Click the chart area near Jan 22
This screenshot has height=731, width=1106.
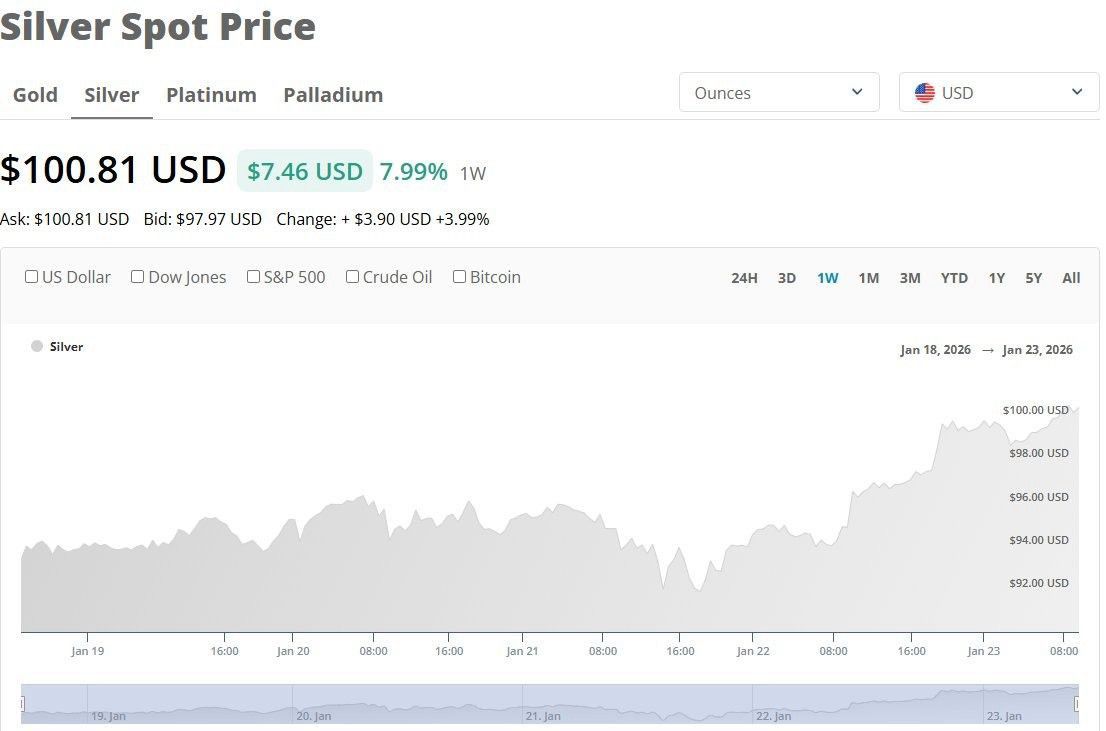[753, 579]
